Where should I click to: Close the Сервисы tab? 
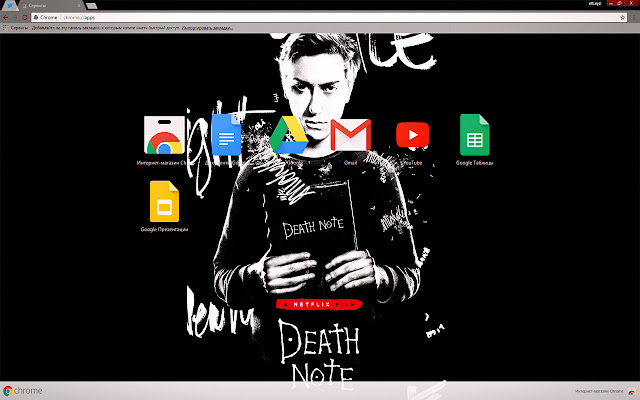tap(79, 6)
